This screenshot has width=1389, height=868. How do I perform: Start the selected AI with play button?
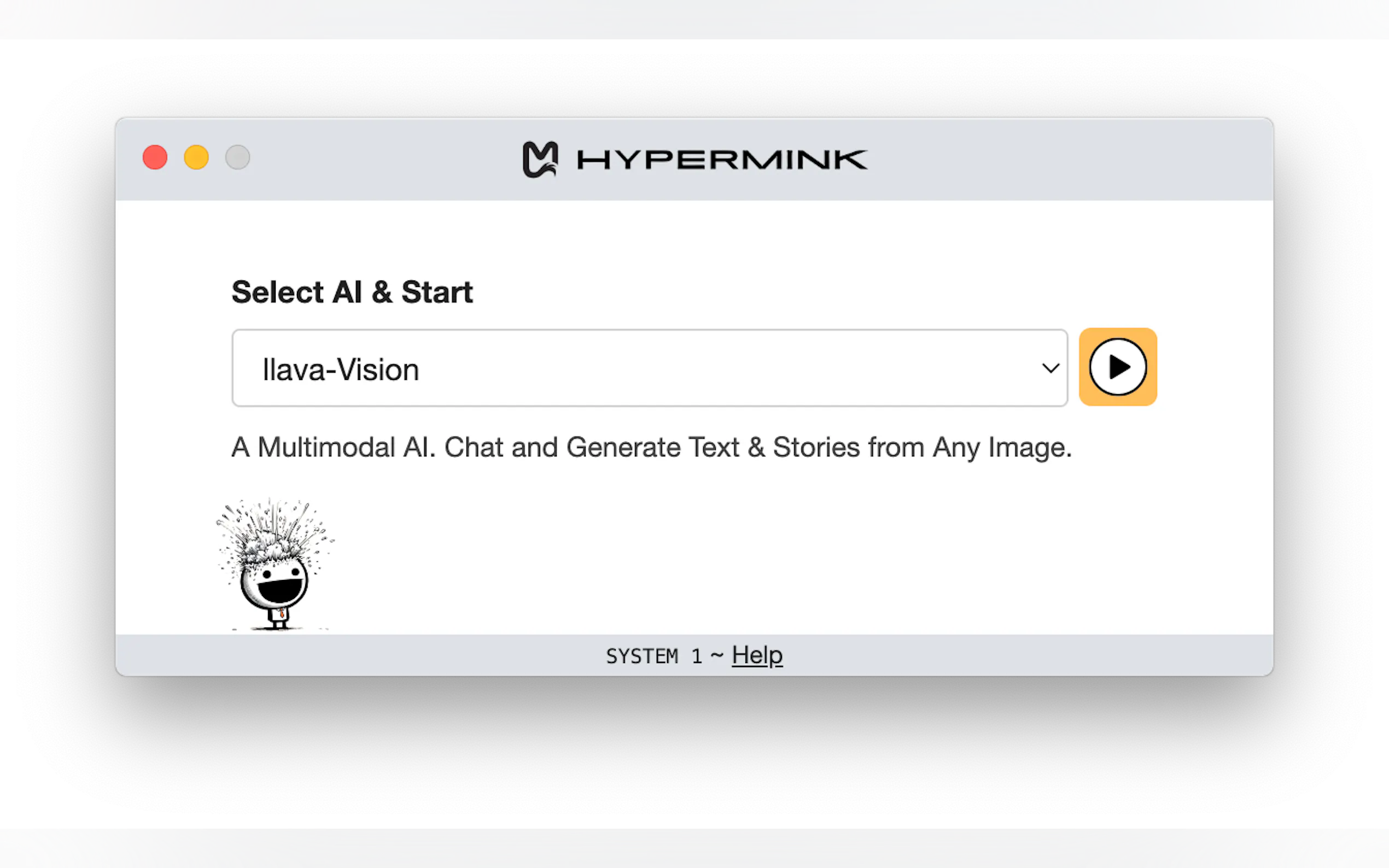click(1117, 367)
